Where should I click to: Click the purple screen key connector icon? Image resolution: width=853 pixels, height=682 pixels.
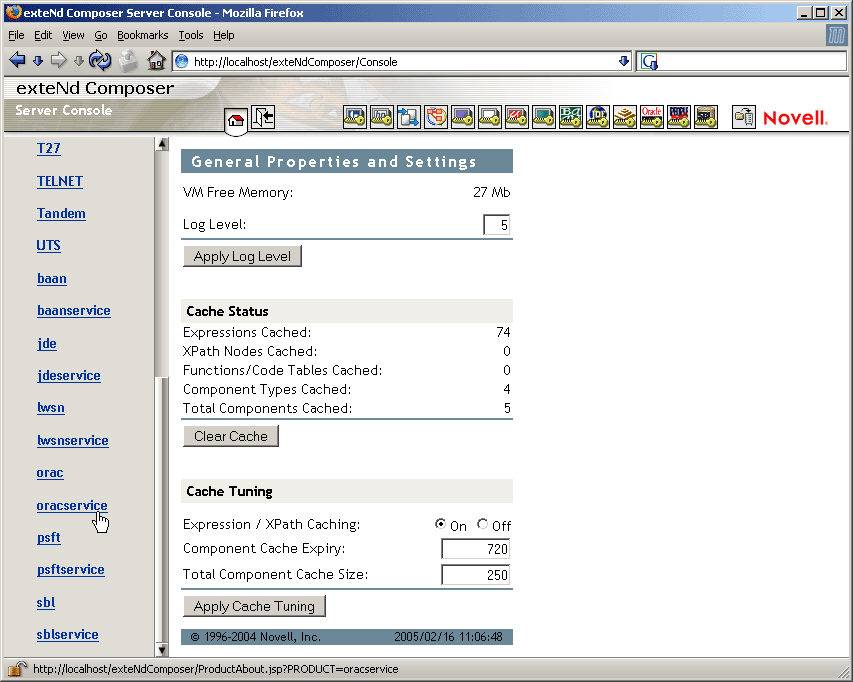click(463, 117)
